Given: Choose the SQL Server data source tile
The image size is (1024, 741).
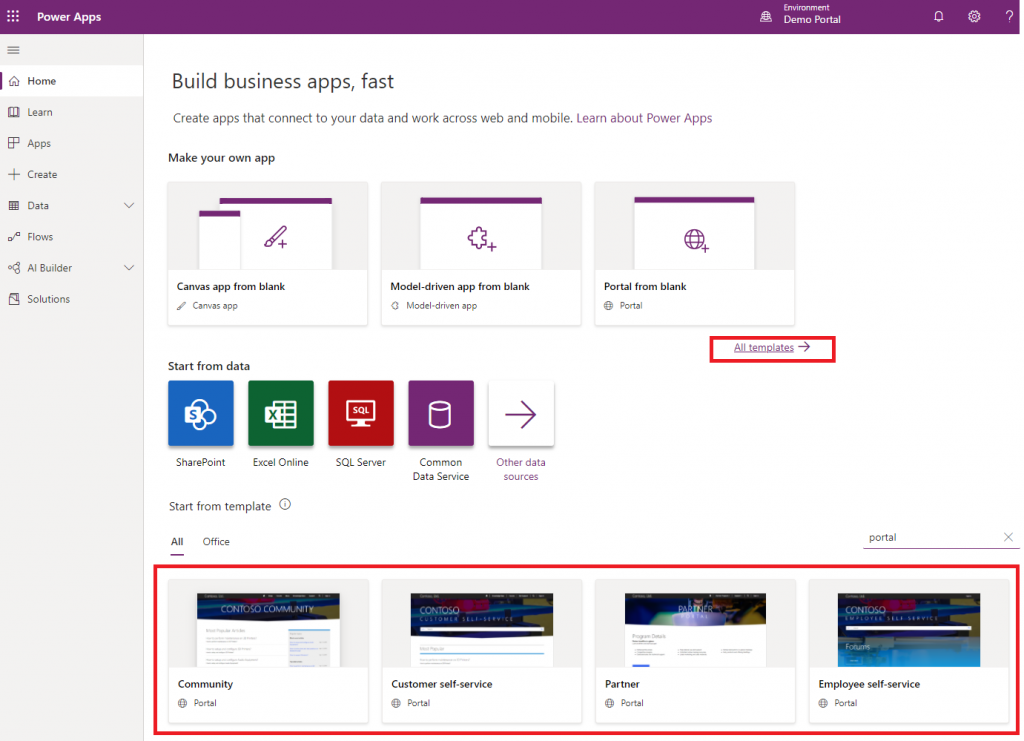Looking at the screenshot, I should pos(360,413).
